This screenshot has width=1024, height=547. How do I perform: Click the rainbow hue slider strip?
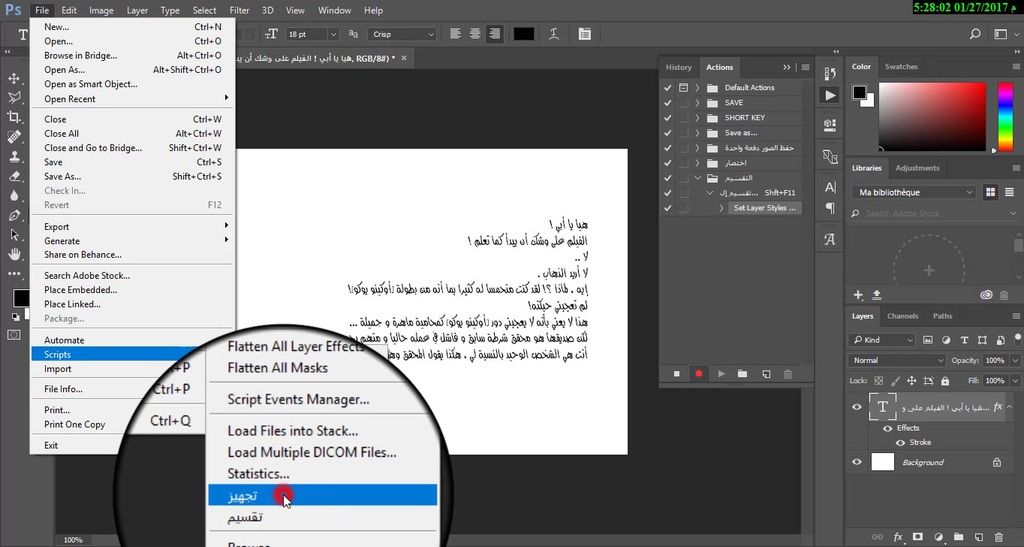(1005, 116)
